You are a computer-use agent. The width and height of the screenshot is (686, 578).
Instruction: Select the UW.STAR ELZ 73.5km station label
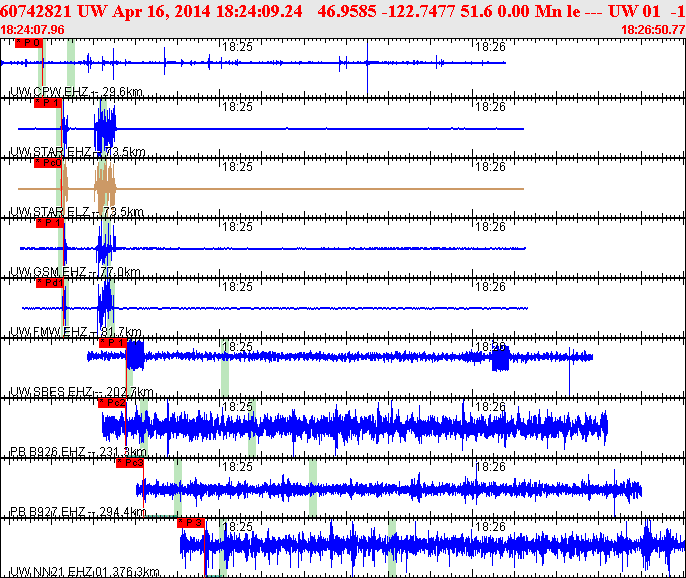click(x=76, y=212)
